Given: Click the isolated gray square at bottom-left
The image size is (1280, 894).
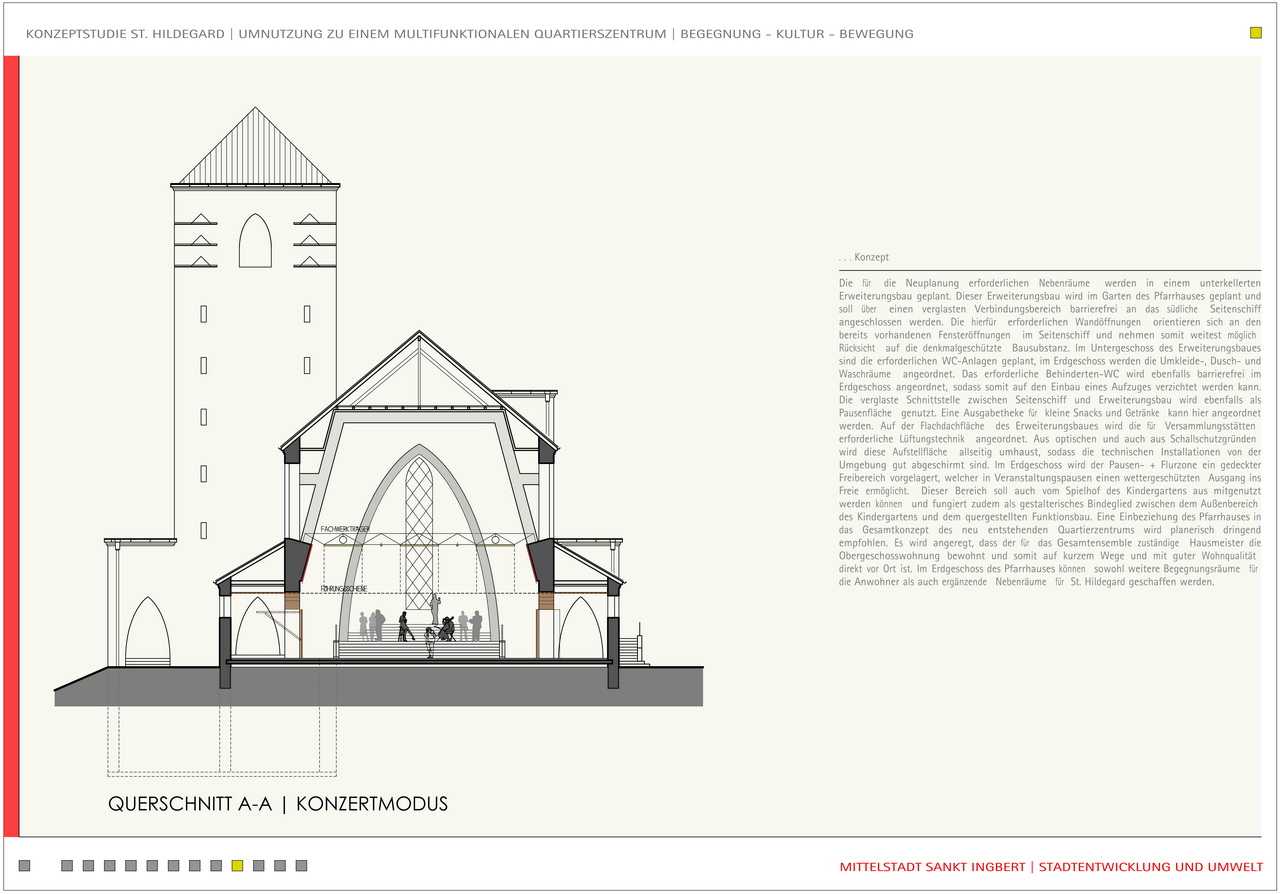Looking at the screenshot, I should tap(25, 866).
